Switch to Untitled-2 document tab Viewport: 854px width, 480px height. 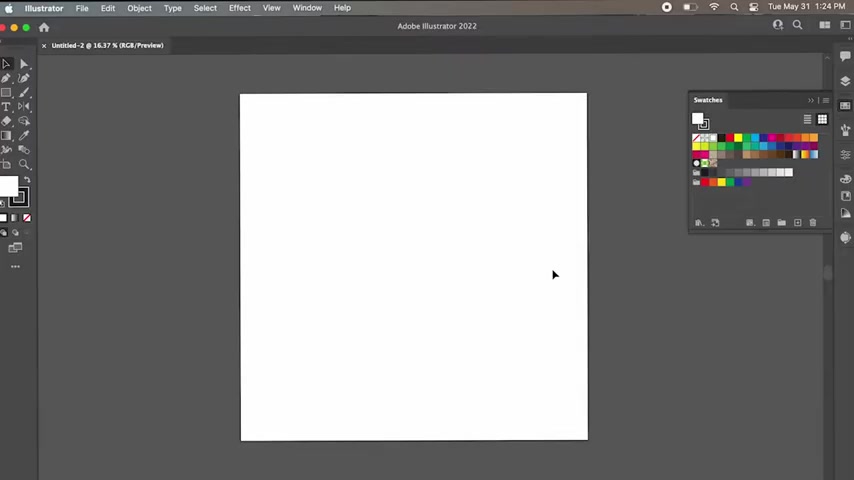pyautogui.click(x=107, y=46)
